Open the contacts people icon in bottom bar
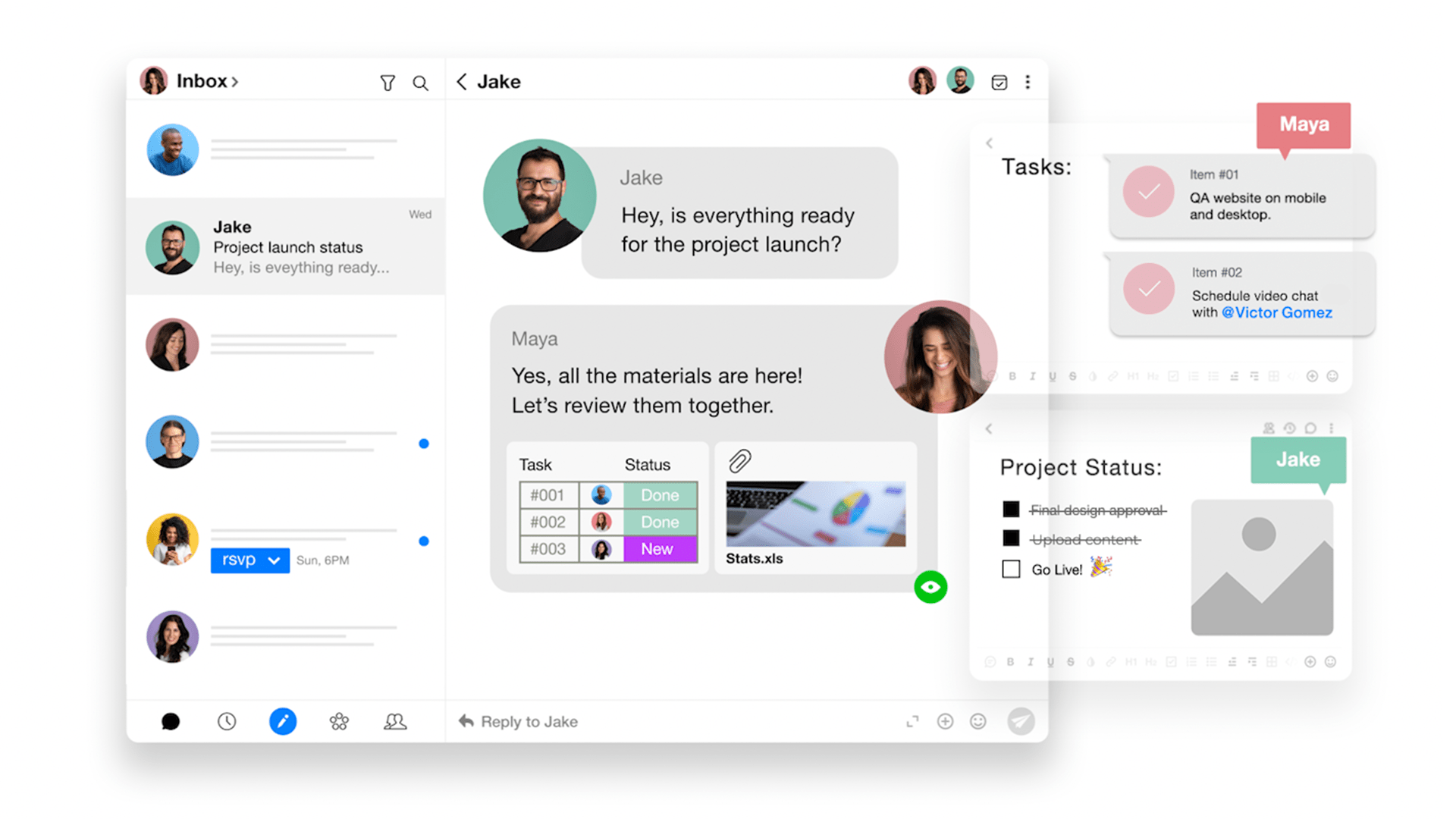Image resolution: width=1456 pixels, height=819 pixels. pyautogui.click(x=395, y=721)
